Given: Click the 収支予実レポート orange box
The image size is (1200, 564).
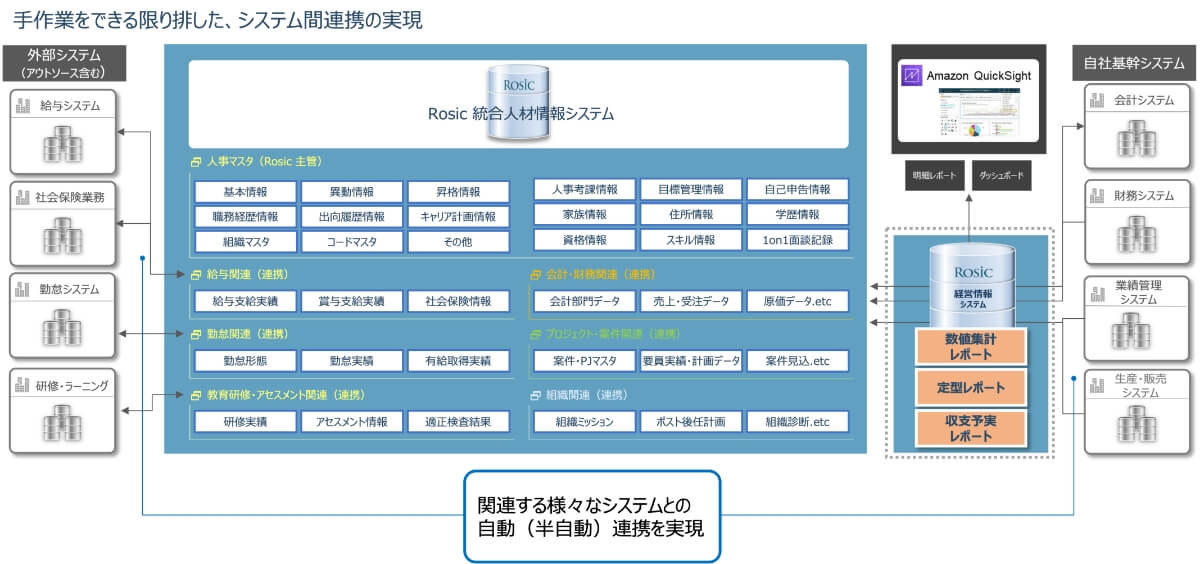Looking at the screenshot, I should pos(972,427).
